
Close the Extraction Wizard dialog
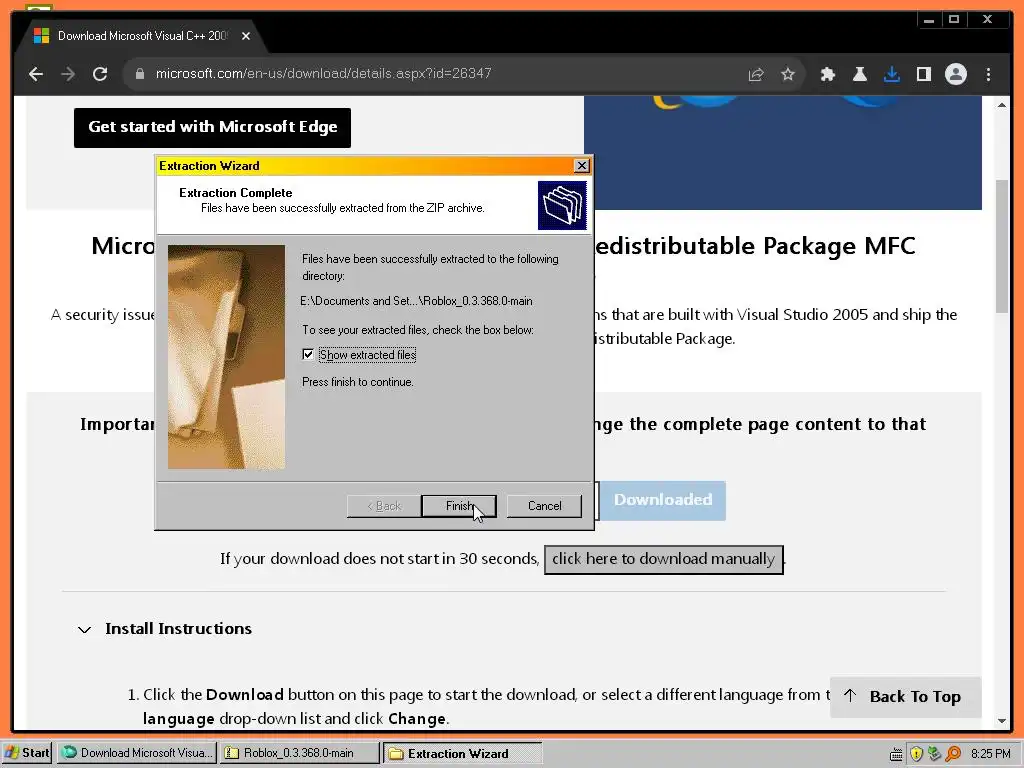[581, 166]
